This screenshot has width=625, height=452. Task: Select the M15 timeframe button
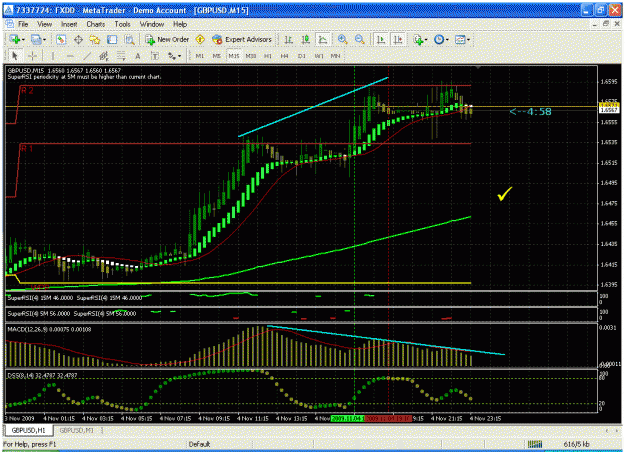(x=234, y=56)
